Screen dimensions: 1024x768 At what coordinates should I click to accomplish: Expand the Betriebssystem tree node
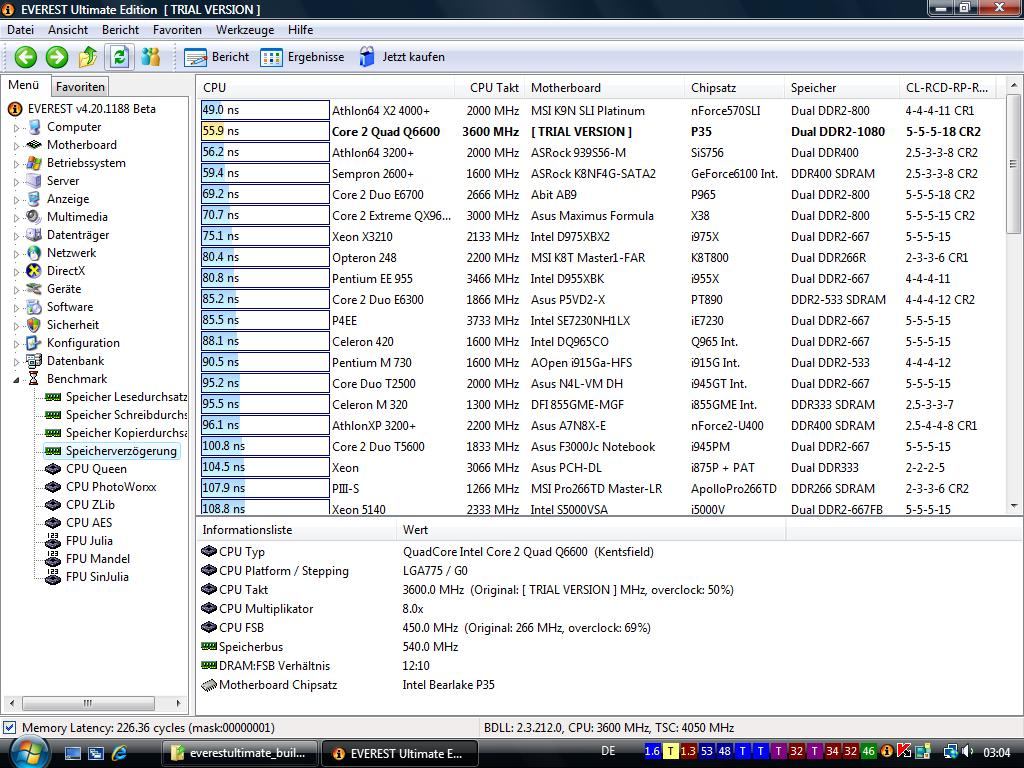click(x=16, y=164)
